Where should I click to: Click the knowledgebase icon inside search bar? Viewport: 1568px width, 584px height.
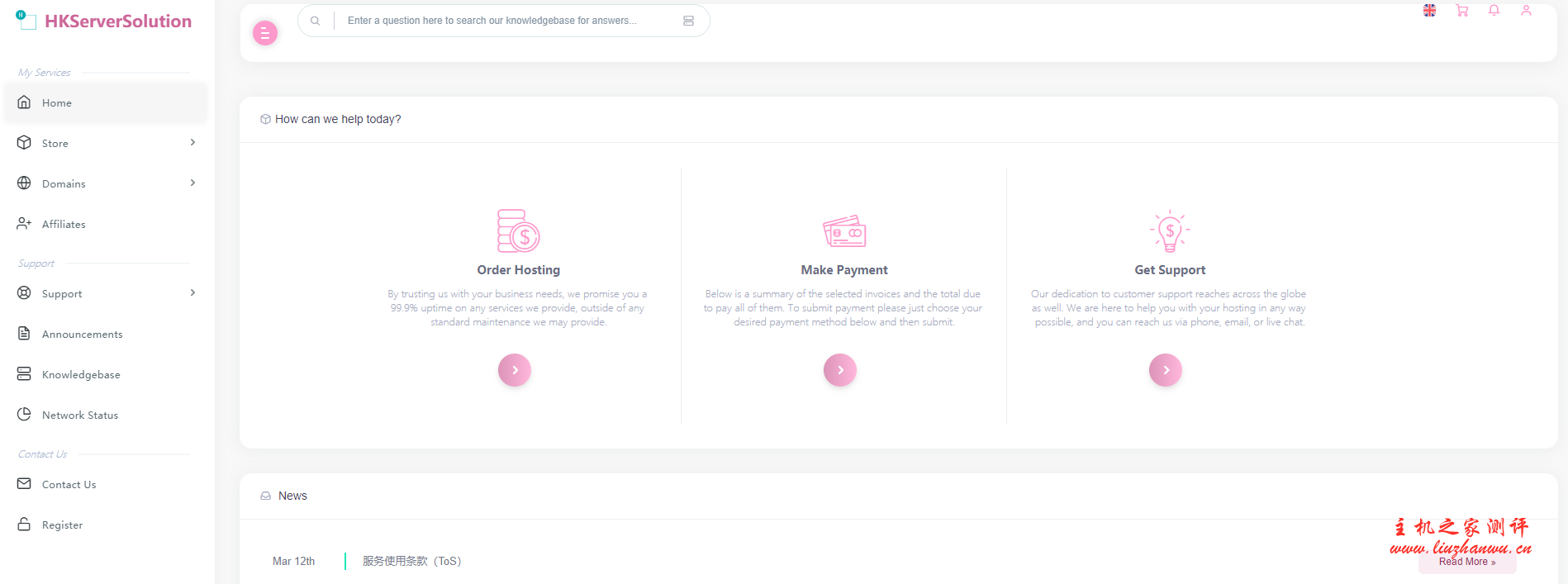688,21
